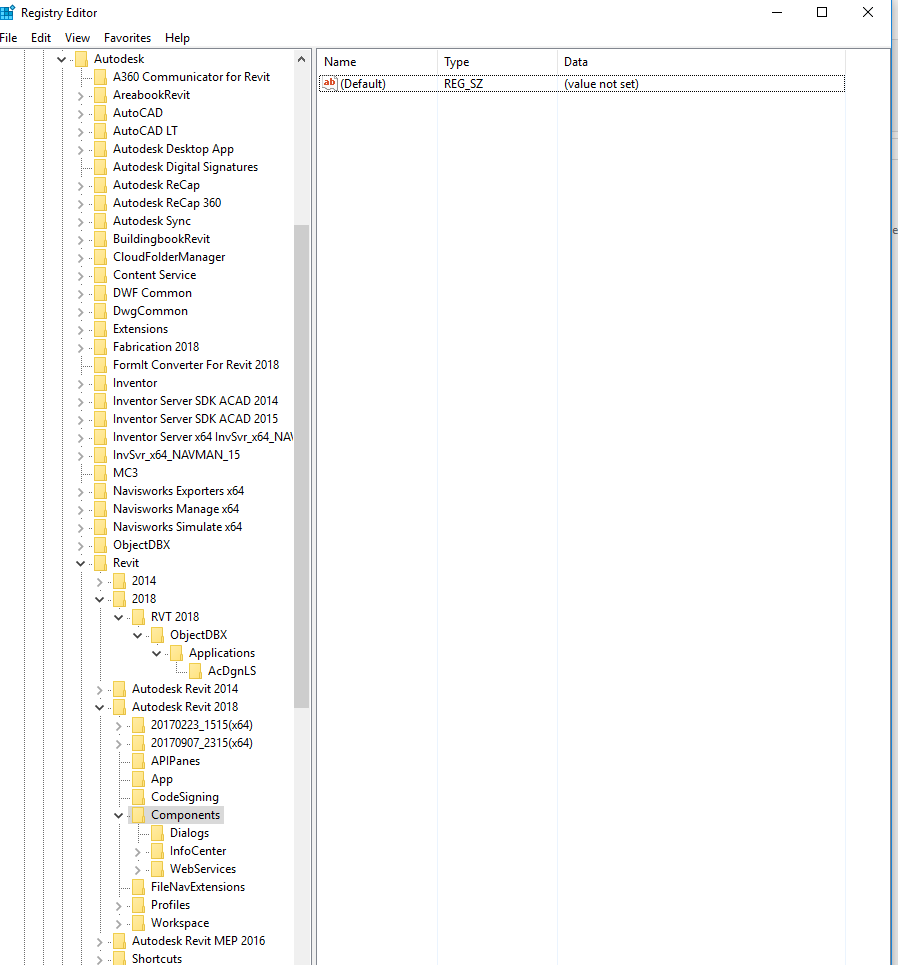The image size is (898, 965).
Task: Open the Edit menu
Action: click(x=41, y=38)
